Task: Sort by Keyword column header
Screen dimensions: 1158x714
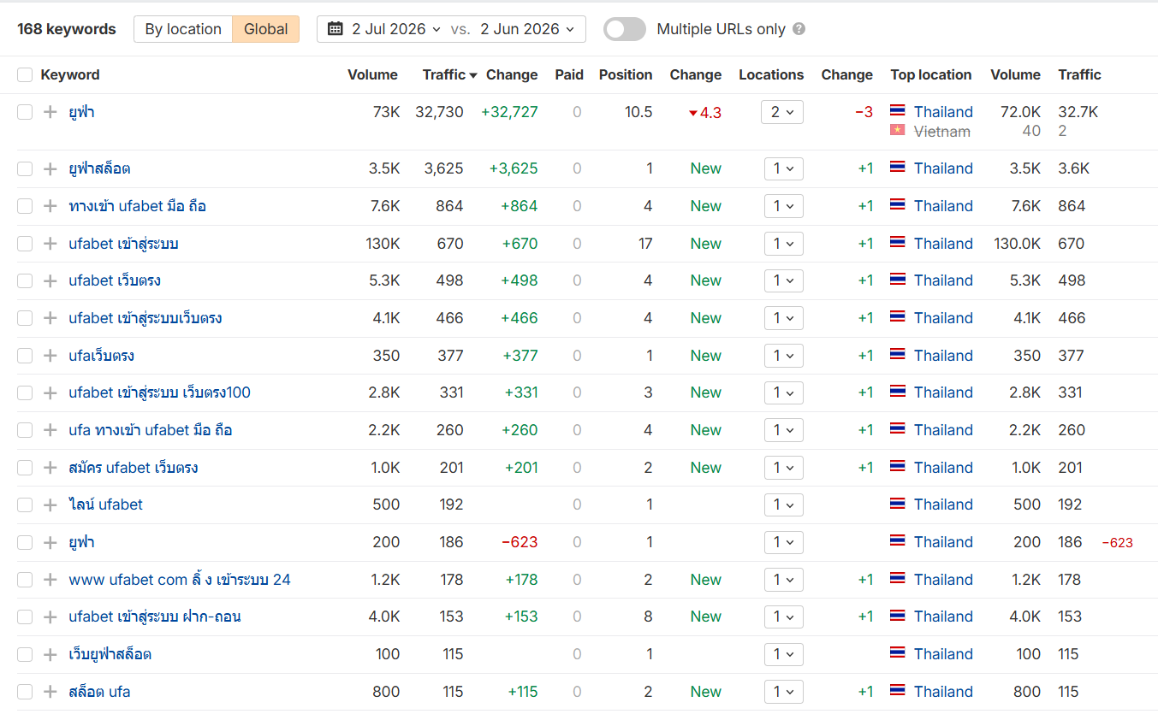Action: click(70, 75)
